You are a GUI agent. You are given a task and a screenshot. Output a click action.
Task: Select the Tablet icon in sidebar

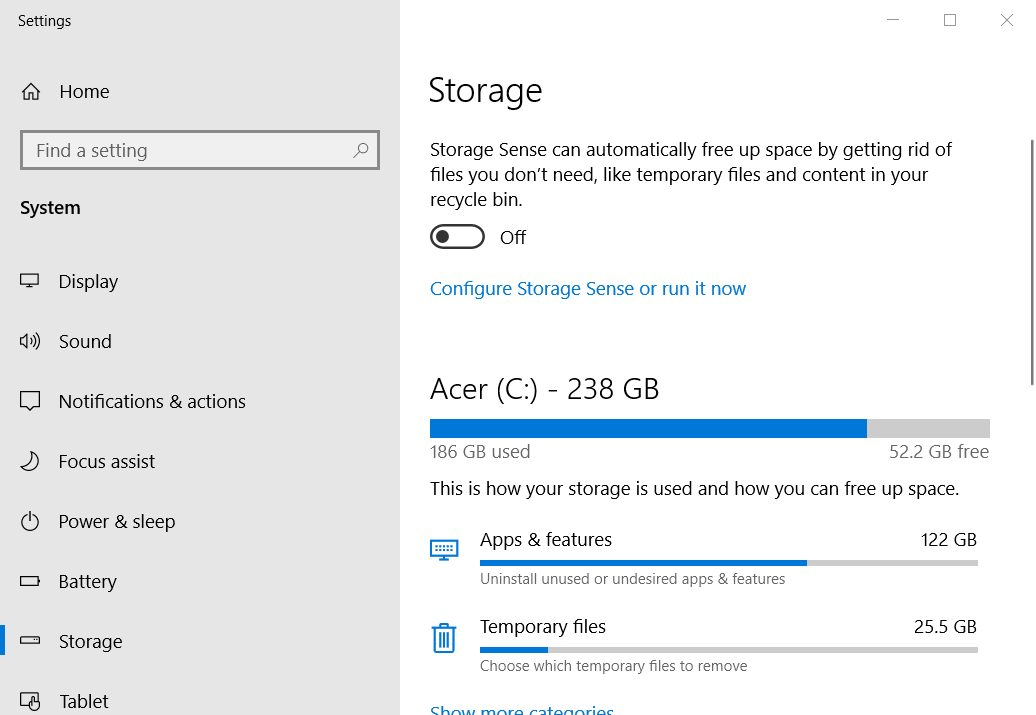tap(31, 701)
